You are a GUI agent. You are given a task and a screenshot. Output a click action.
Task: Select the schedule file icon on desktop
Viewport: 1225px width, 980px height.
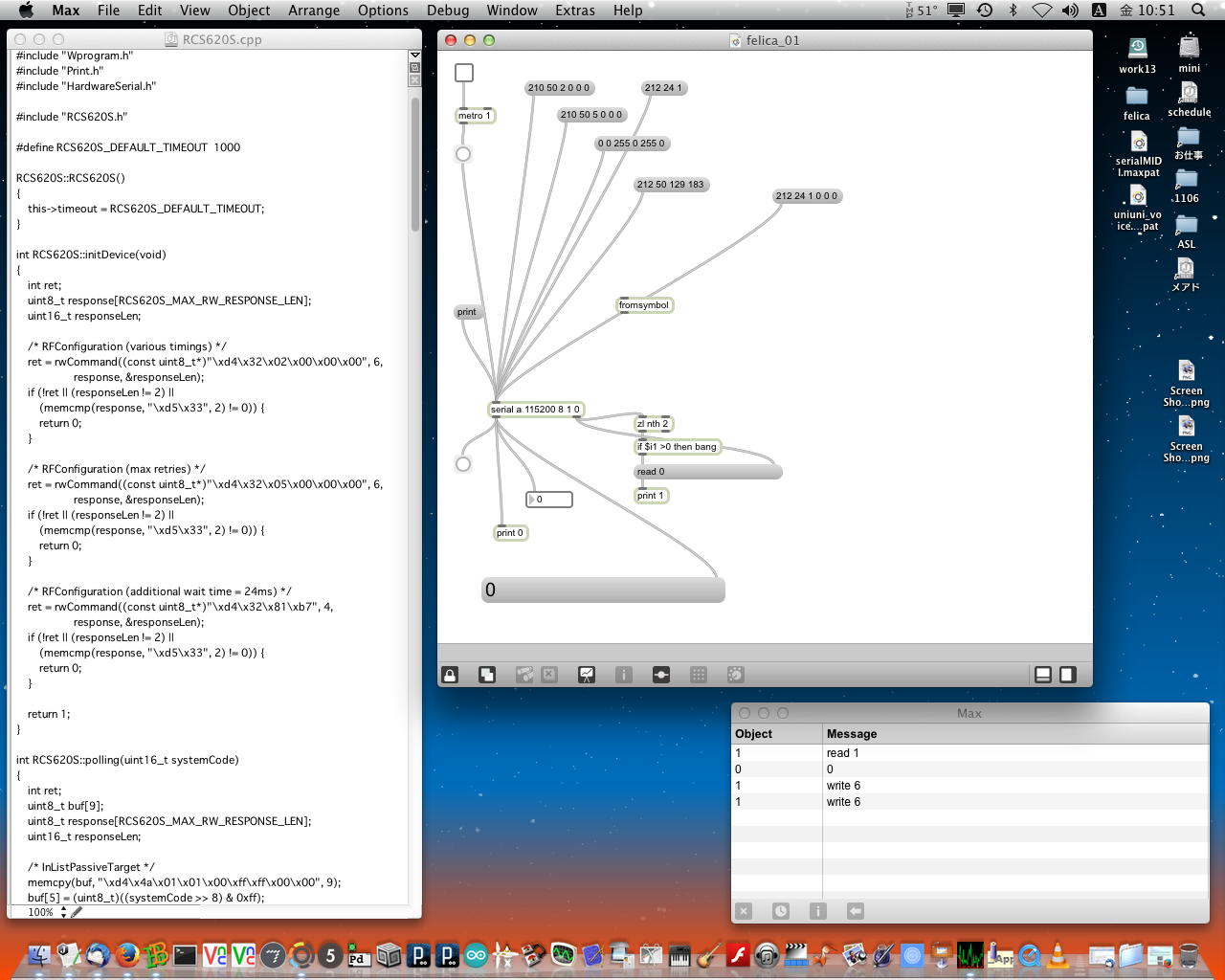pos(1190,100)
